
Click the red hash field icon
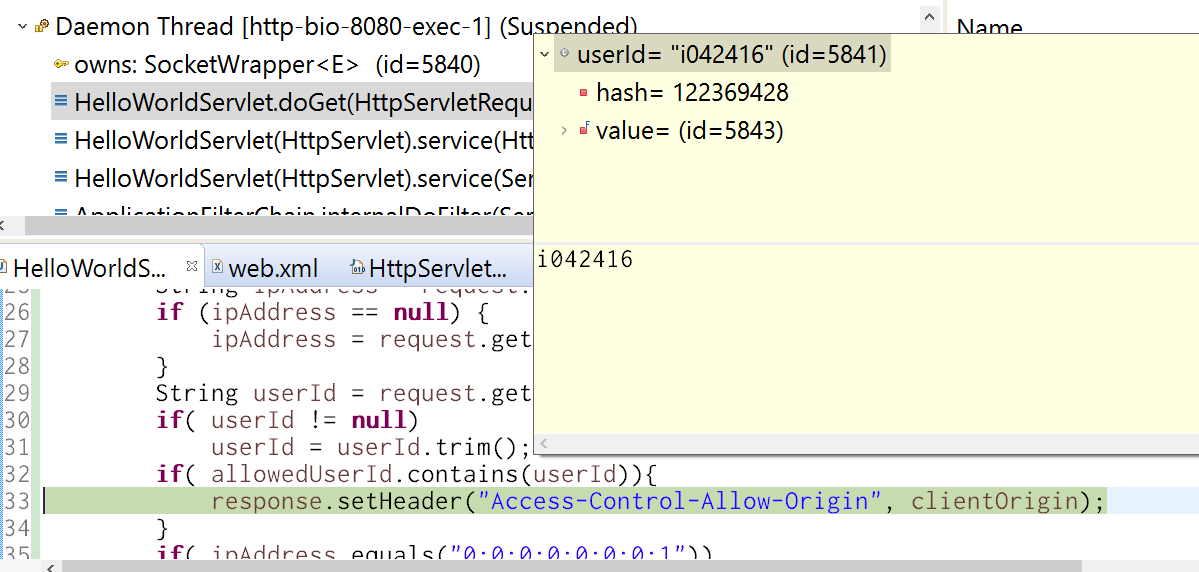click(x=583, y=93)
